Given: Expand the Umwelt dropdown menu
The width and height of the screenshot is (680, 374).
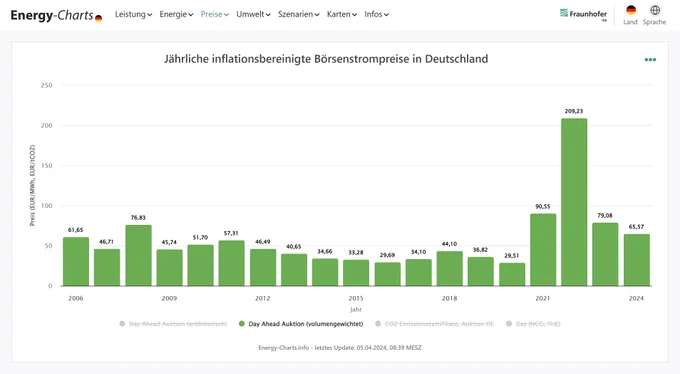Looking at the screenshot, I should (253, 14).
